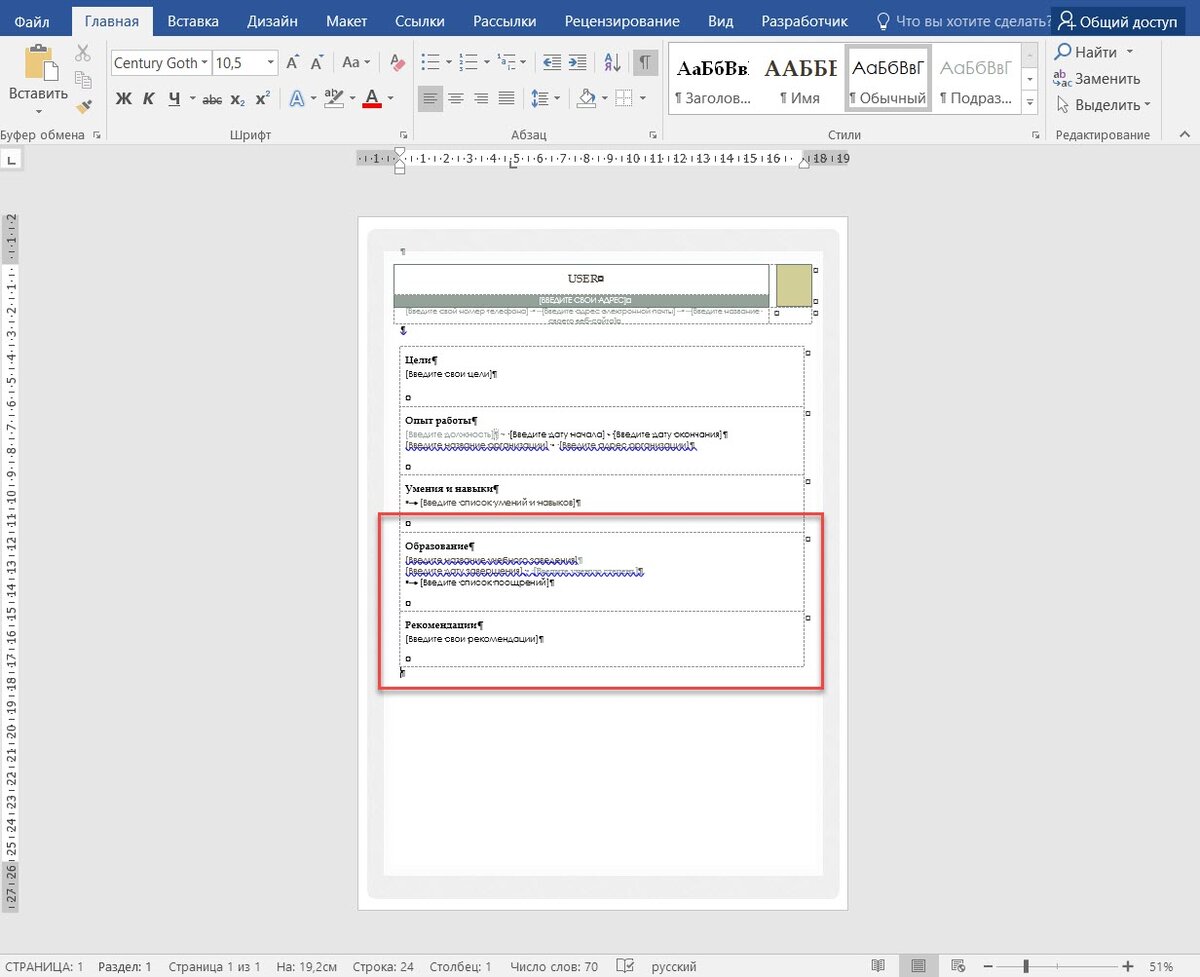
Task: Apply the Имя style from gallery
Action: tap(800, 78)
